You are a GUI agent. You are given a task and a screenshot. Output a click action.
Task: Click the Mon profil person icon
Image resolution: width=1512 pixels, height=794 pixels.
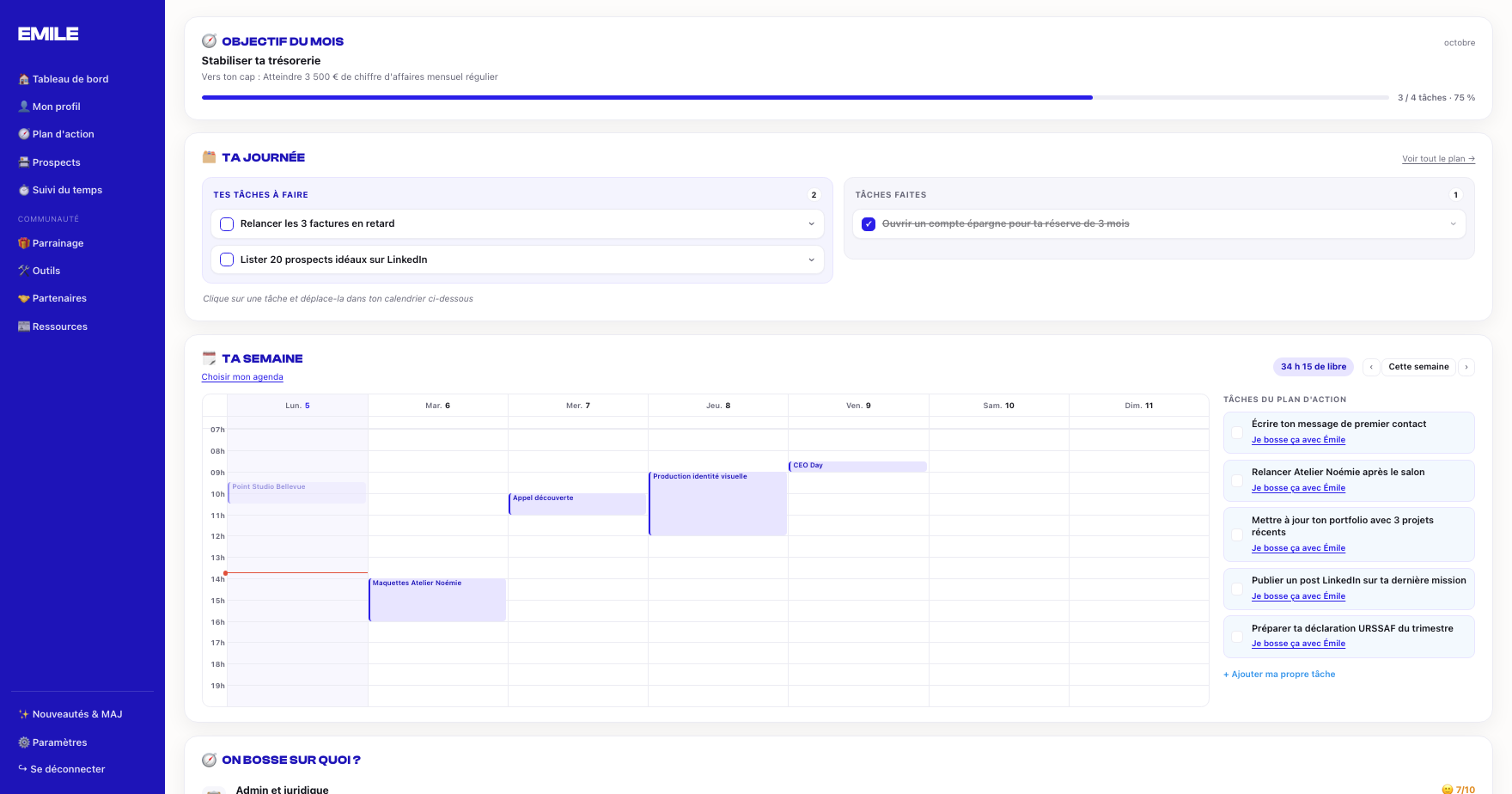24,107
